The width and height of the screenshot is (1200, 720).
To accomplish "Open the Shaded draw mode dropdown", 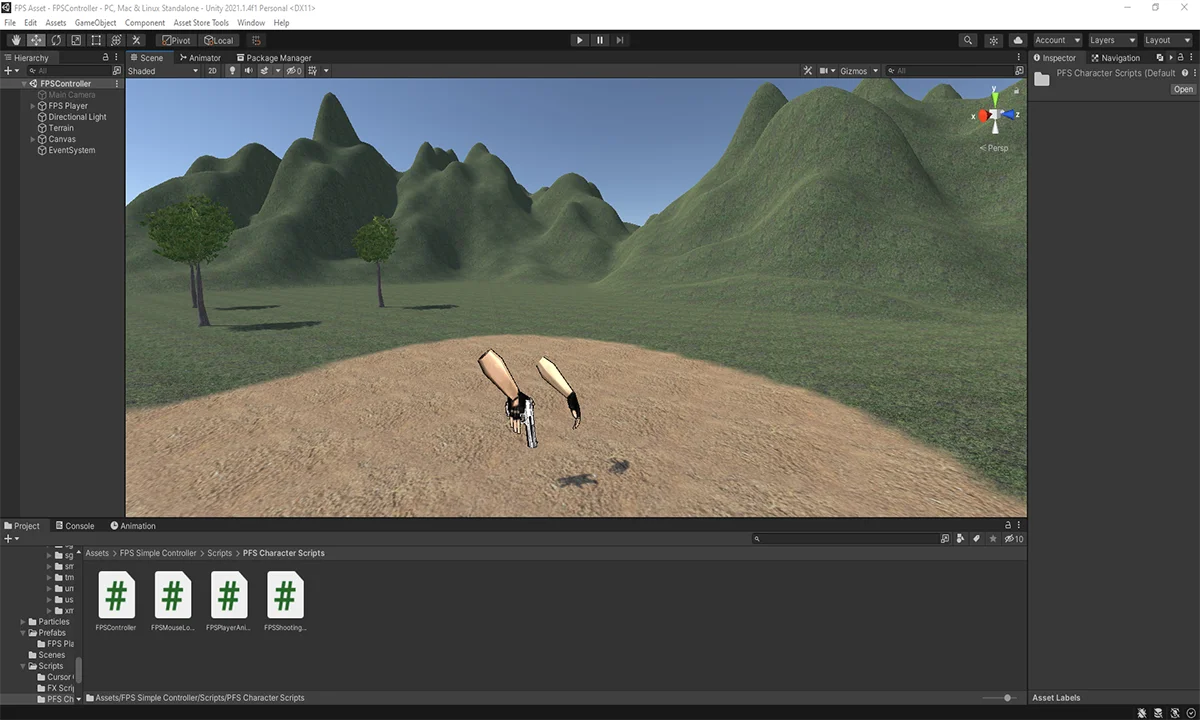I will point(163,71).
